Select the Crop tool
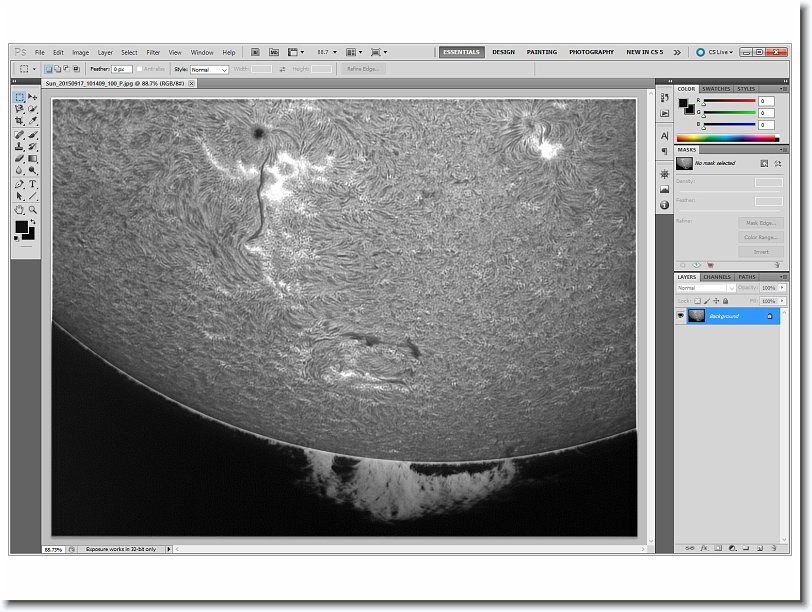The width and height of the screenshot is (812, 612). coord(20,121)
